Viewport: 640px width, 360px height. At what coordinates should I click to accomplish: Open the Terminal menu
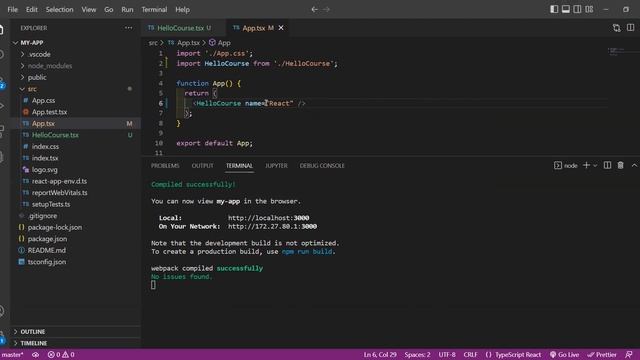(154, 9)
